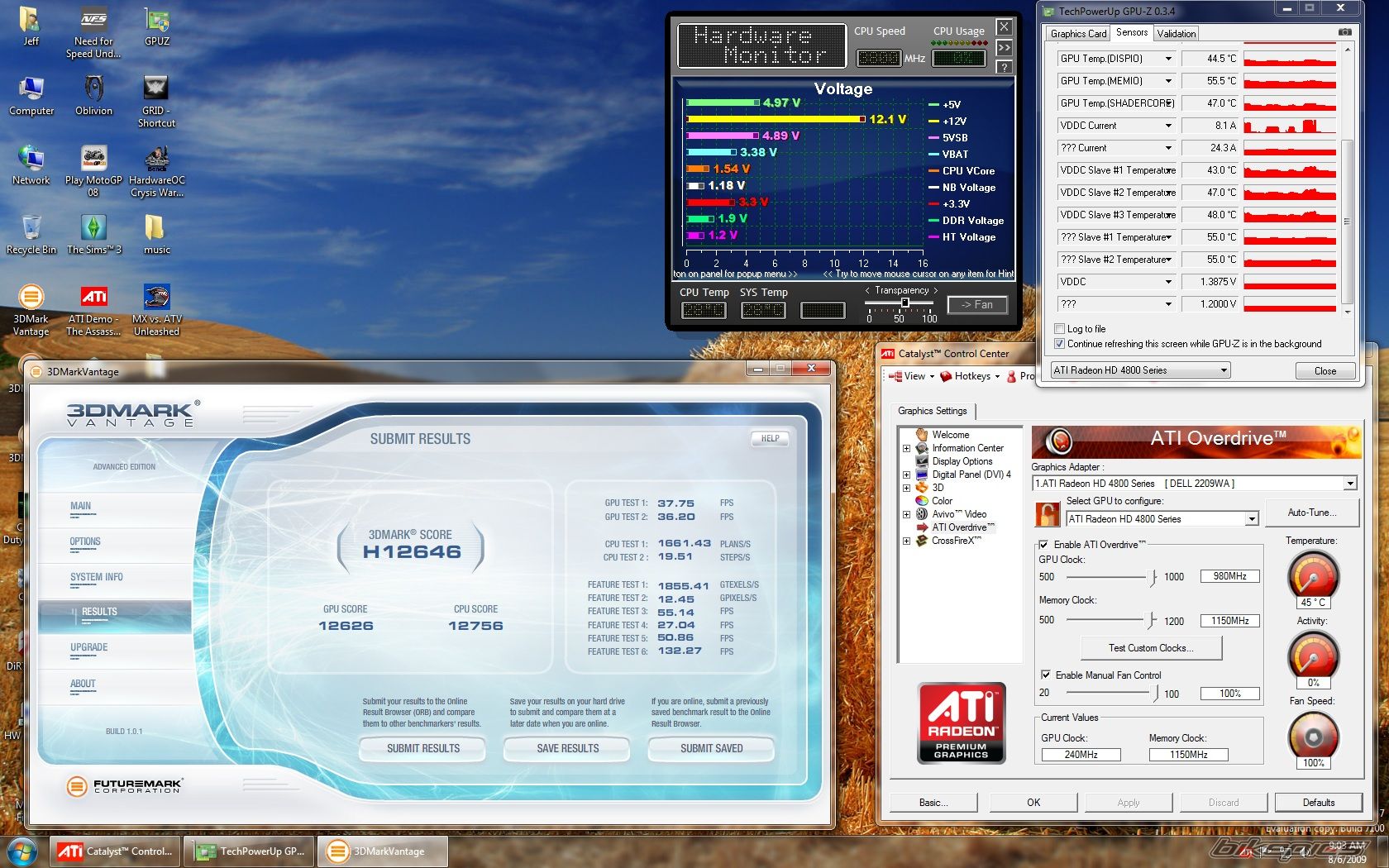Click the Windows Start orb

[x=22, y=851]
